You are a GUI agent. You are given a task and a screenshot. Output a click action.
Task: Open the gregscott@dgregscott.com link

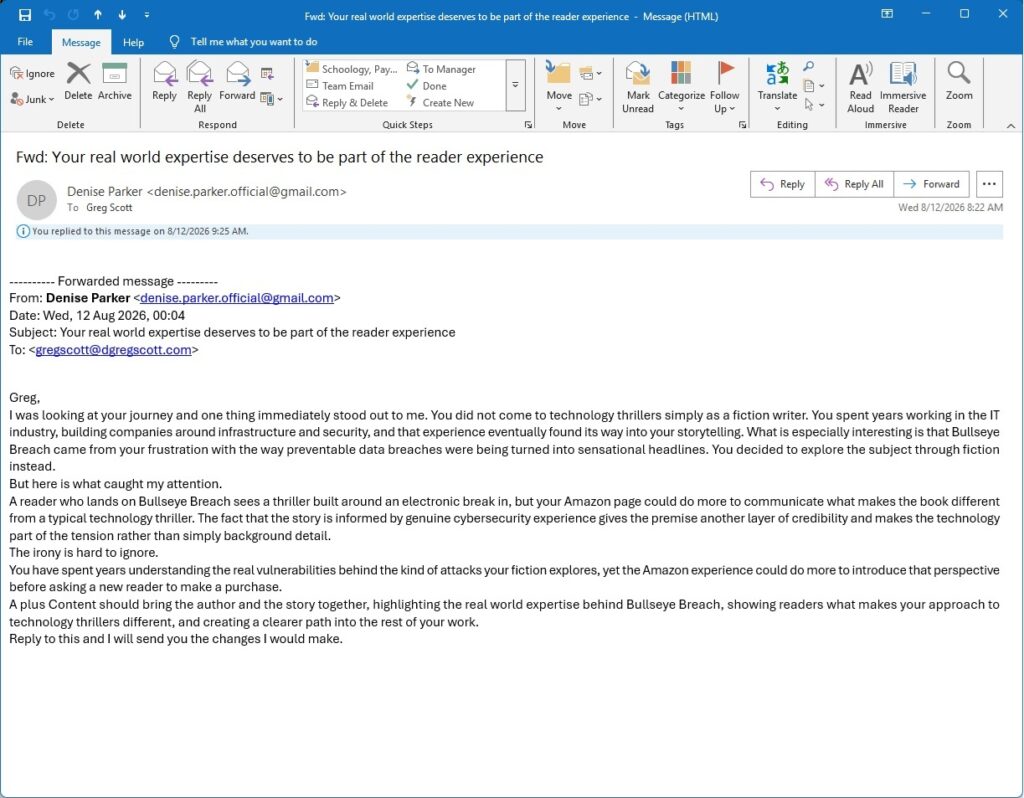(114, 349)
